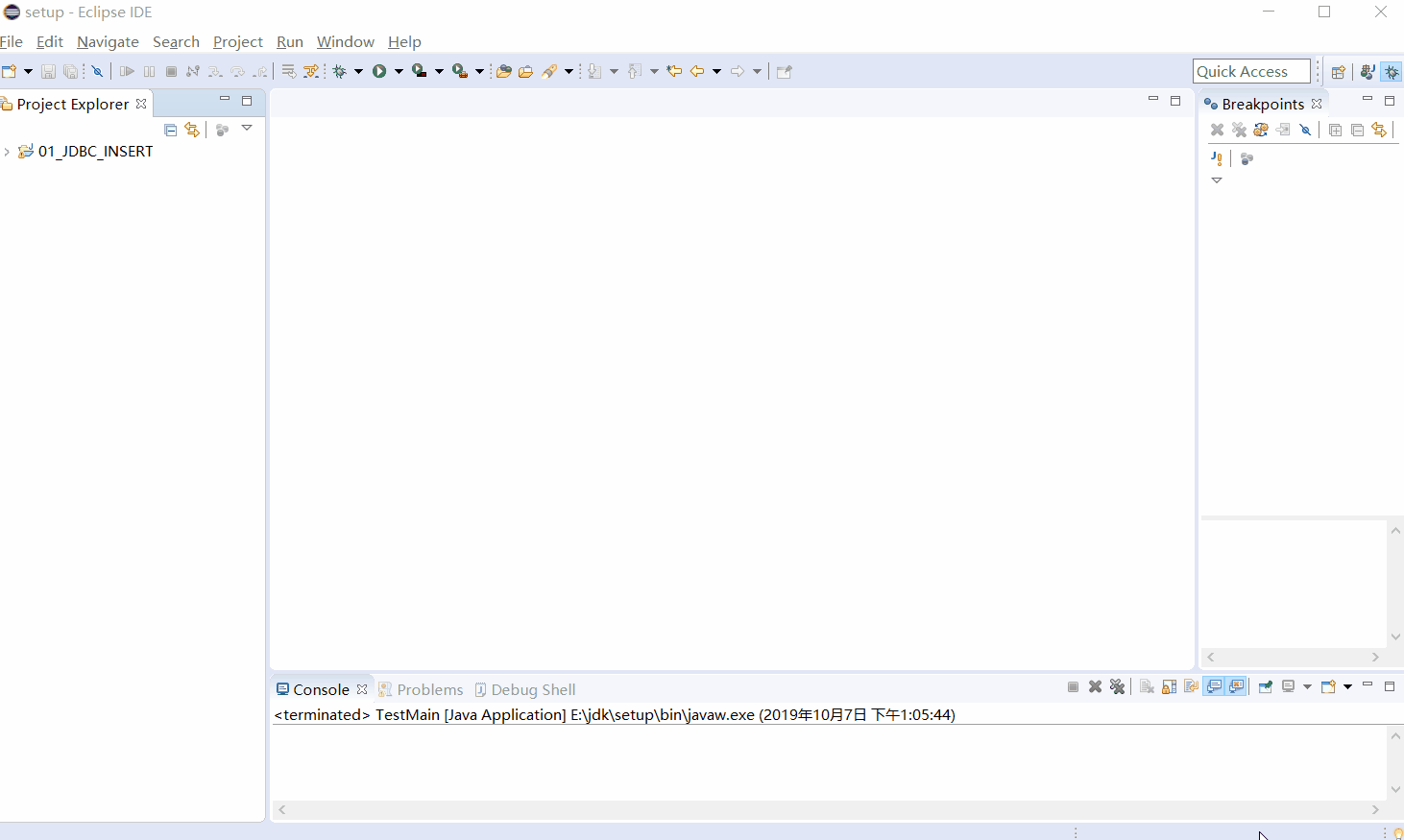Click Remove All Terminated Launches in Console
The height and width of the screenshot is (840, 1404).
pos(1117,686)
